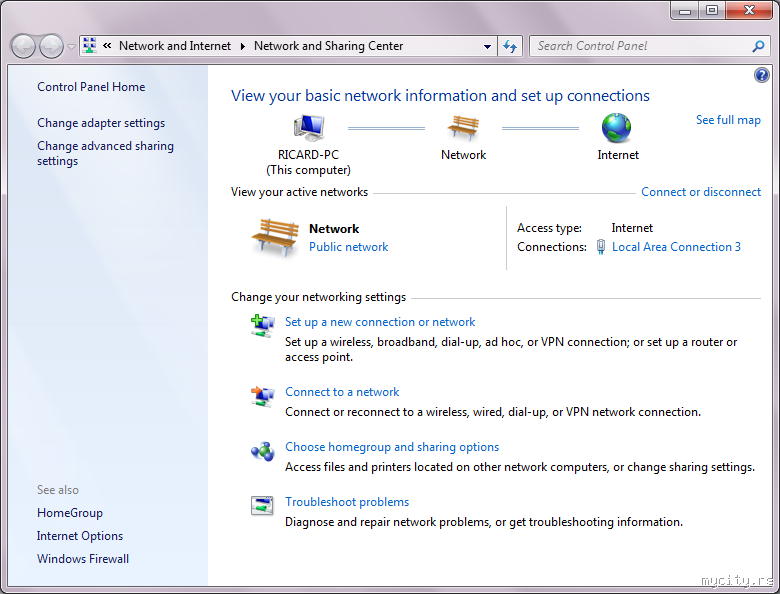Click the Refresh button in address bar

(x=510, y=46)
